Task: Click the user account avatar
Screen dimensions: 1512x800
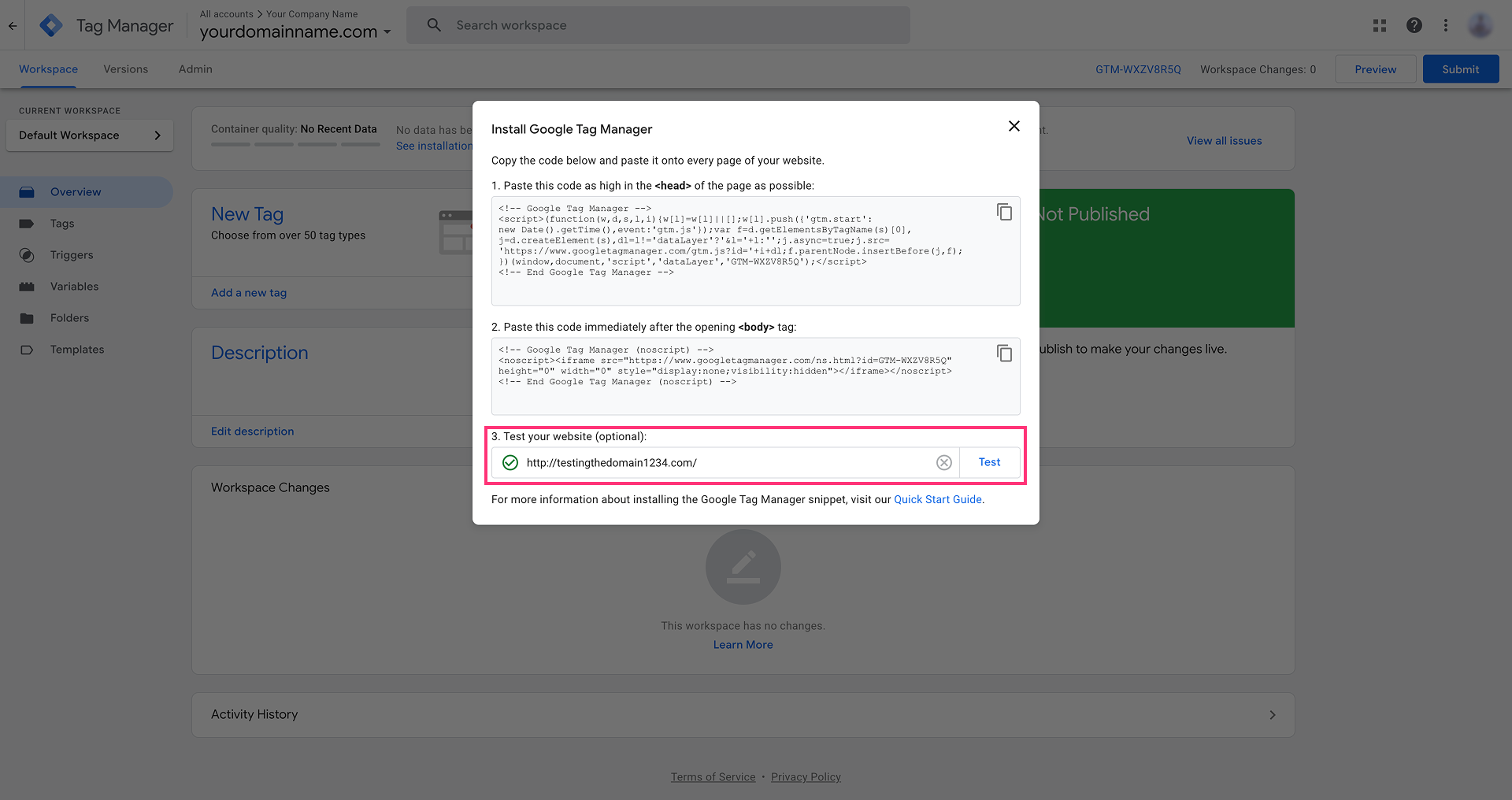Action: 1480,25
